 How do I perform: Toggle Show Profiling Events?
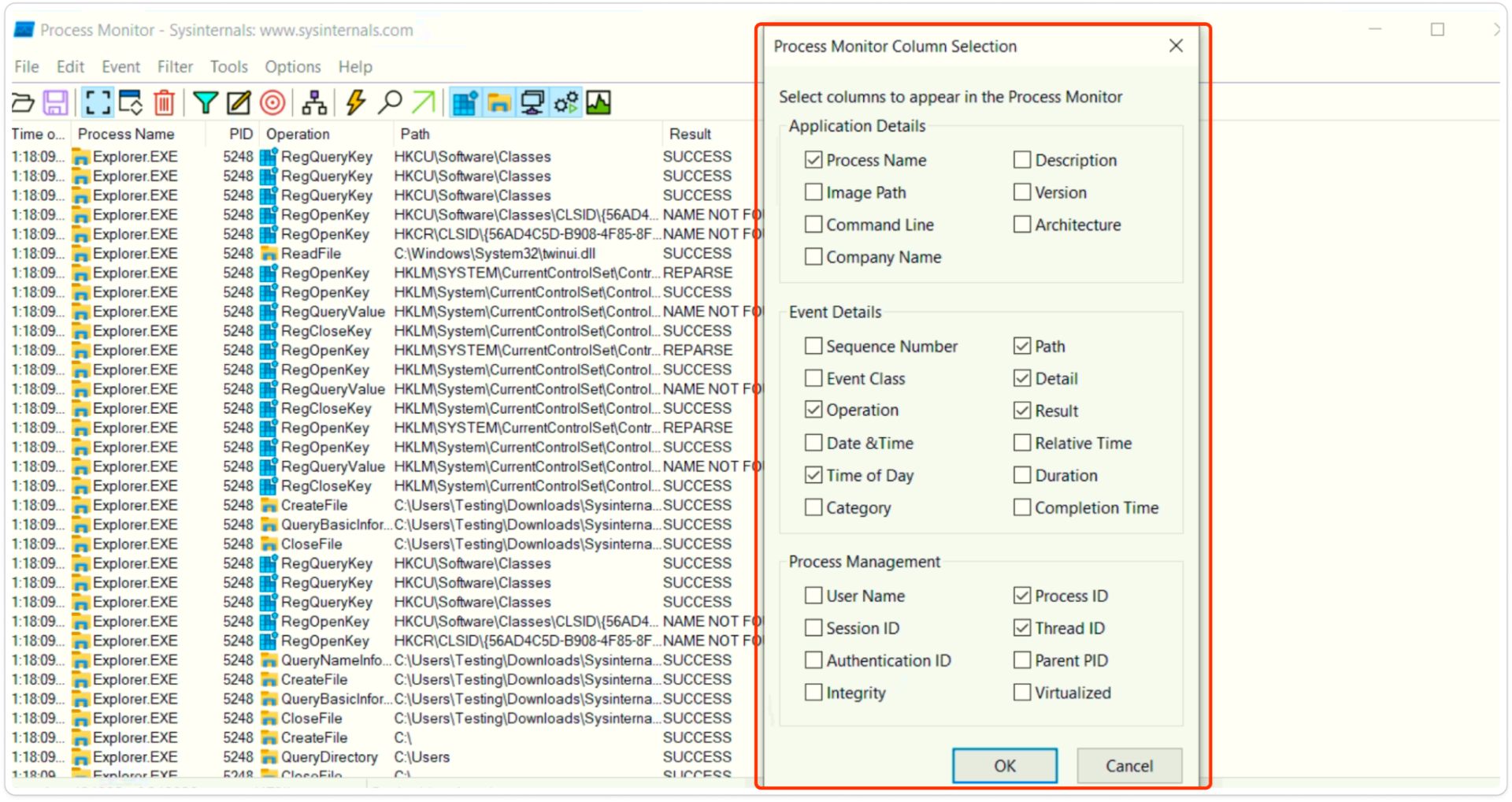(x=598, y=102)
